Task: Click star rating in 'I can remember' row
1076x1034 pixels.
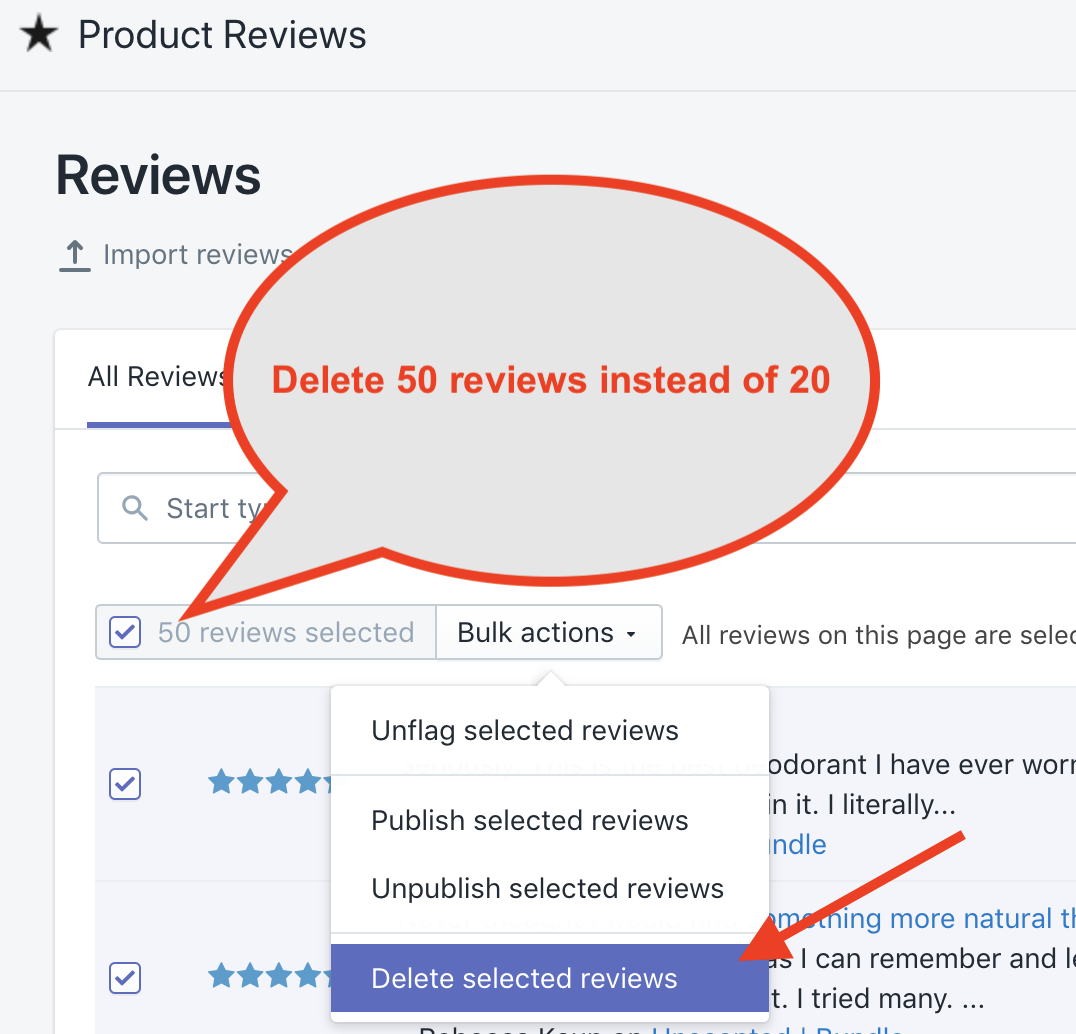Action: tap(270, 975)
